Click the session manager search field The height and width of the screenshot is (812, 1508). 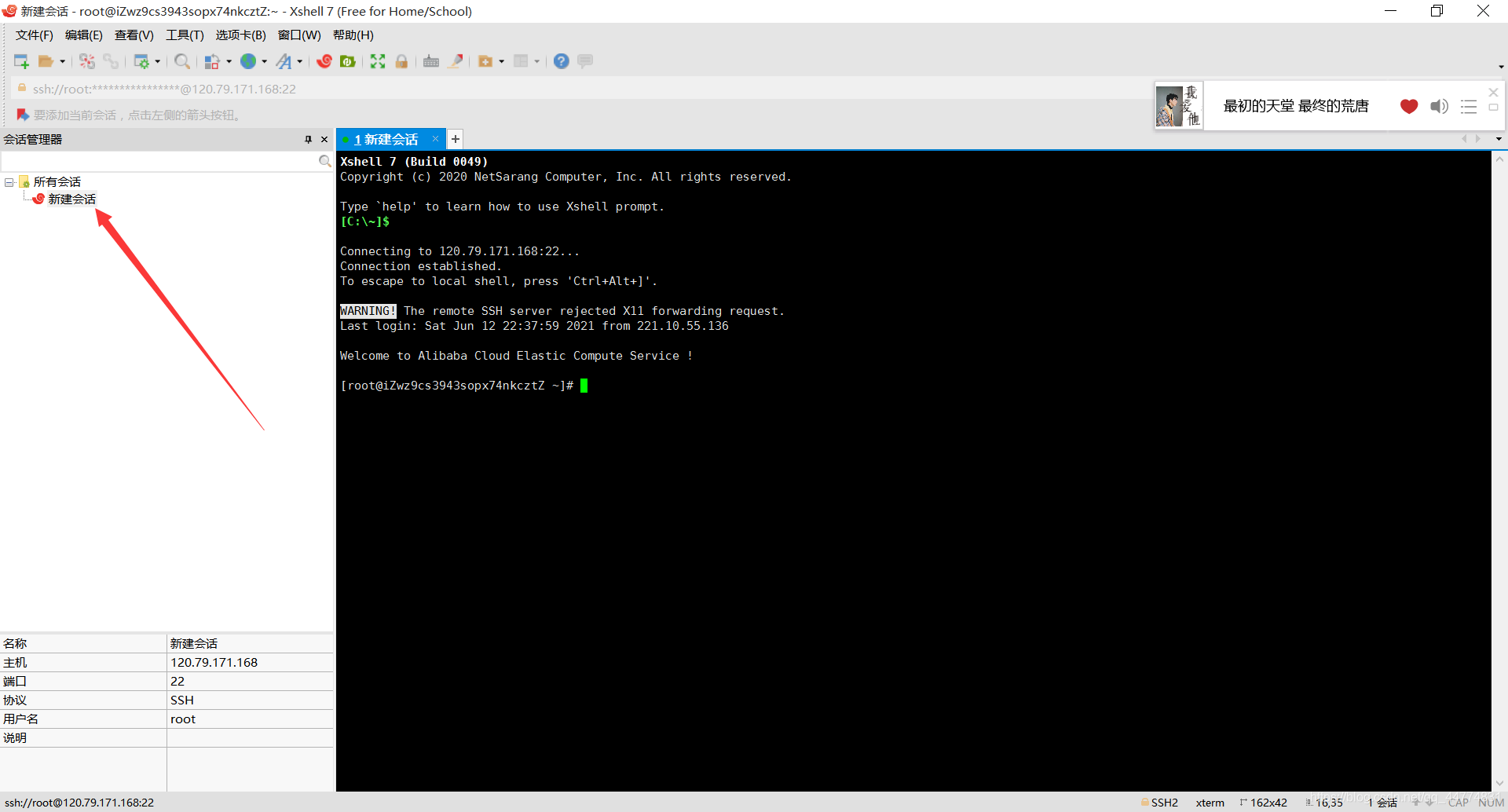[159, 161]
